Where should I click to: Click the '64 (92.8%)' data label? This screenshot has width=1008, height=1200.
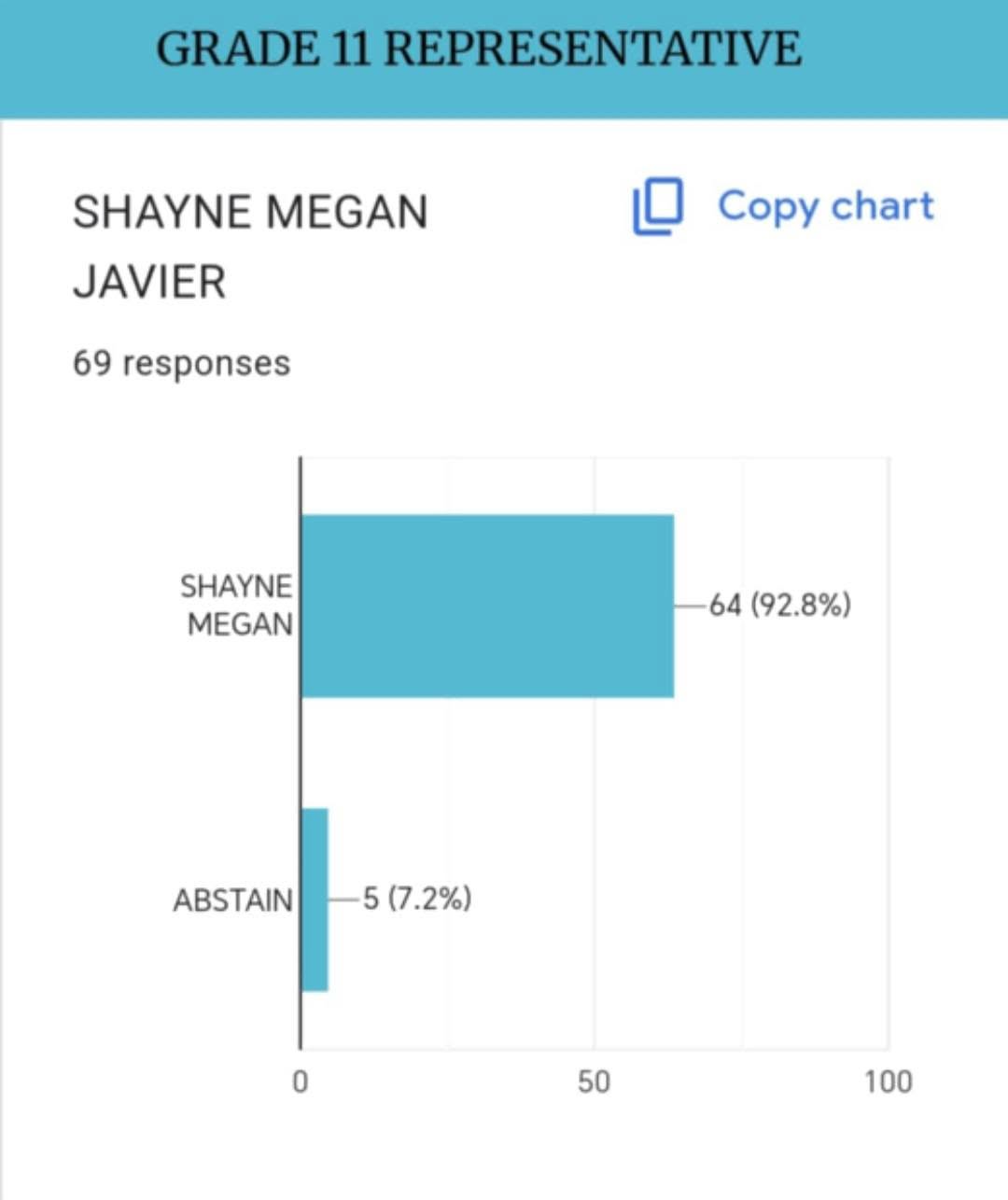tap(779, 606)
